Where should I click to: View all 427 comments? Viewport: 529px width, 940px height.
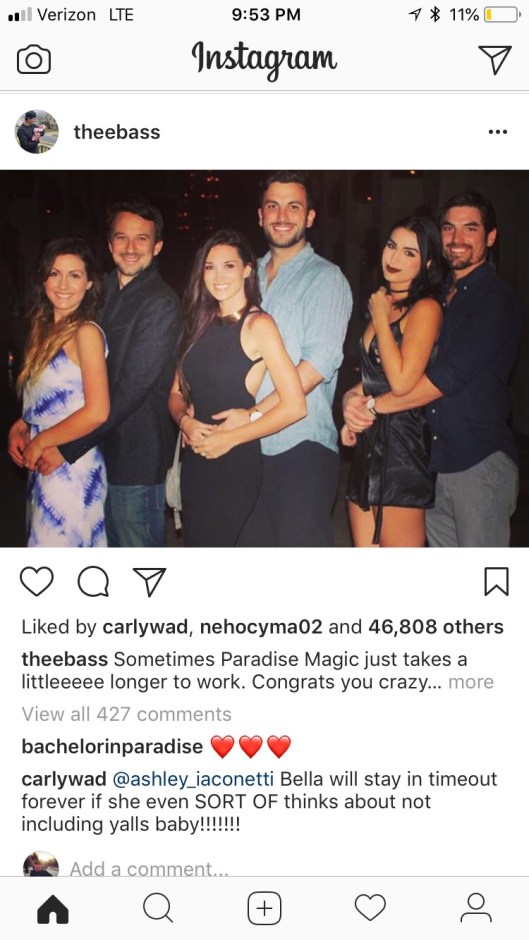point(127,714)
